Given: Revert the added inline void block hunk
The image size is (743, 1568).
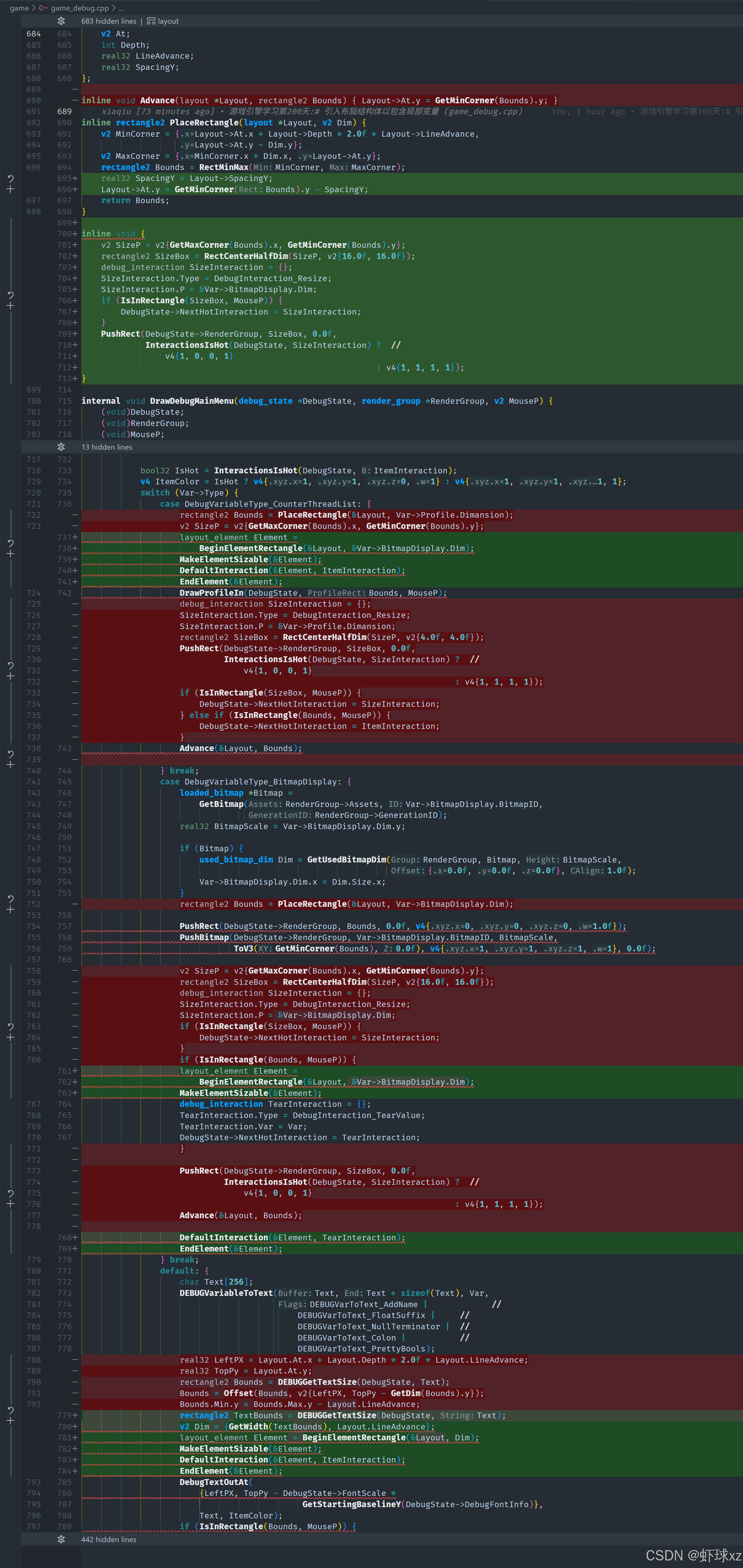Looking at the screenshot, I should tap(10, 295).
